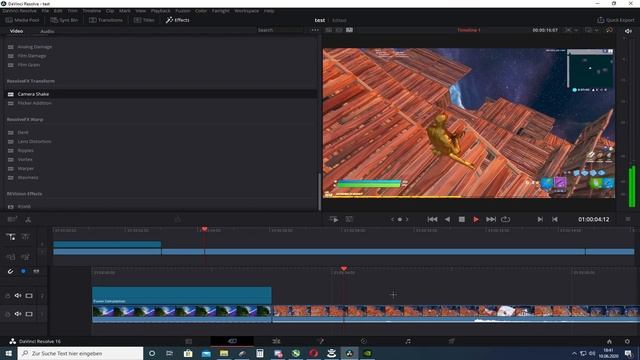Open the Sync Bin panel

[64, 20]
